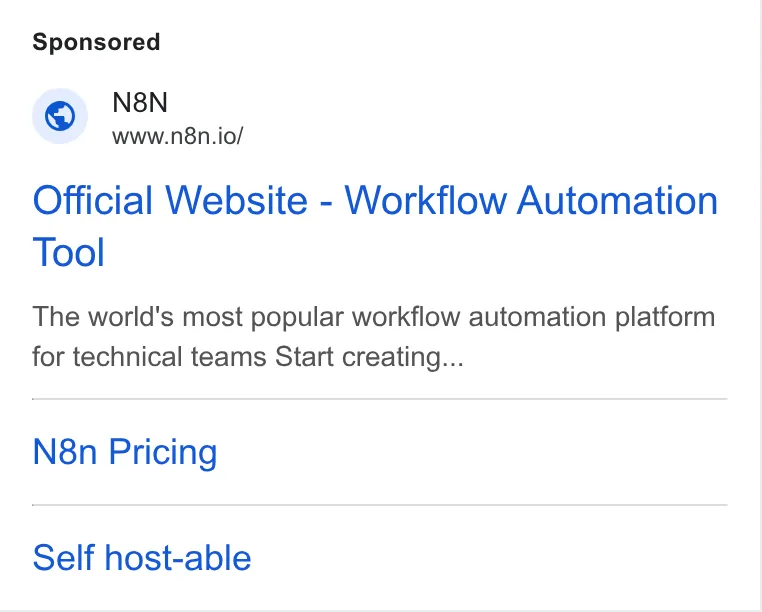
Task: Click the word "host-able" in the sitelink
Action: click(178, 558)
